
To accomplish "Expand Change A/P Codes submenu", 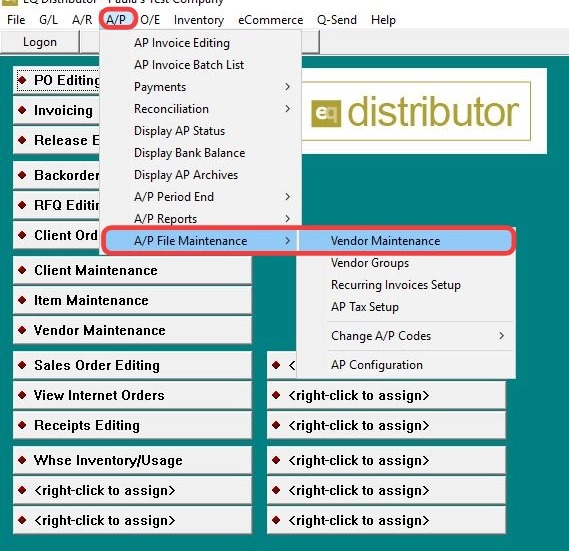I will tap(405, 336).
